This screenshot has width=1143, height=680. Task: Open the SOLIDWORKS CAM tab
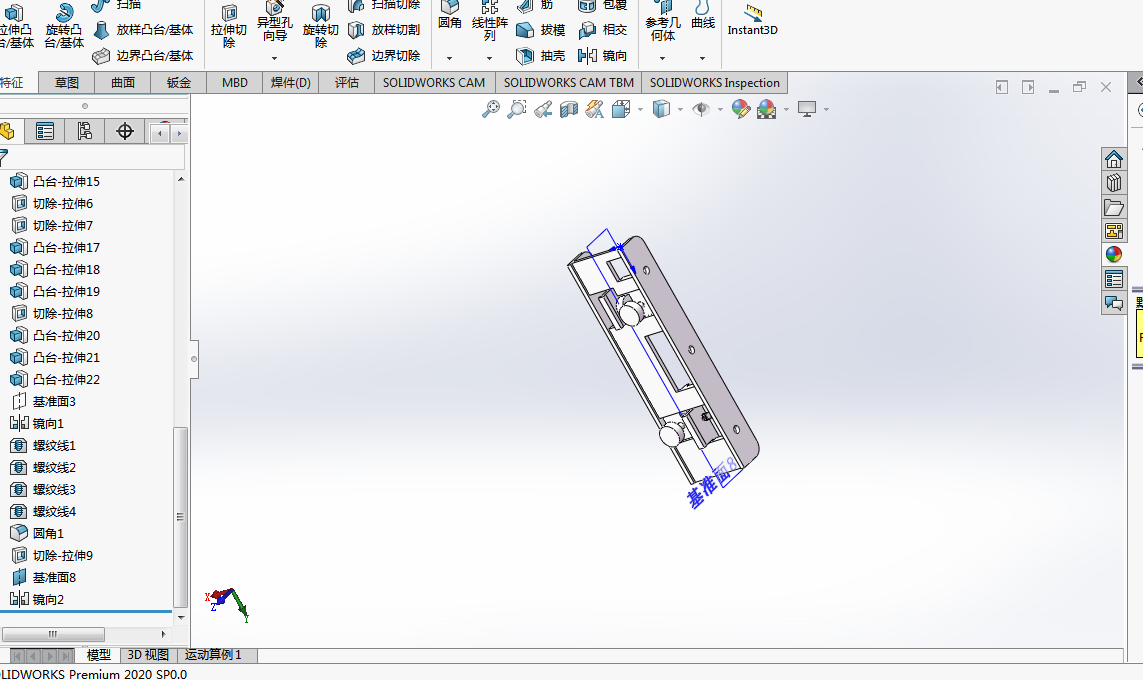tap(434, 82)
